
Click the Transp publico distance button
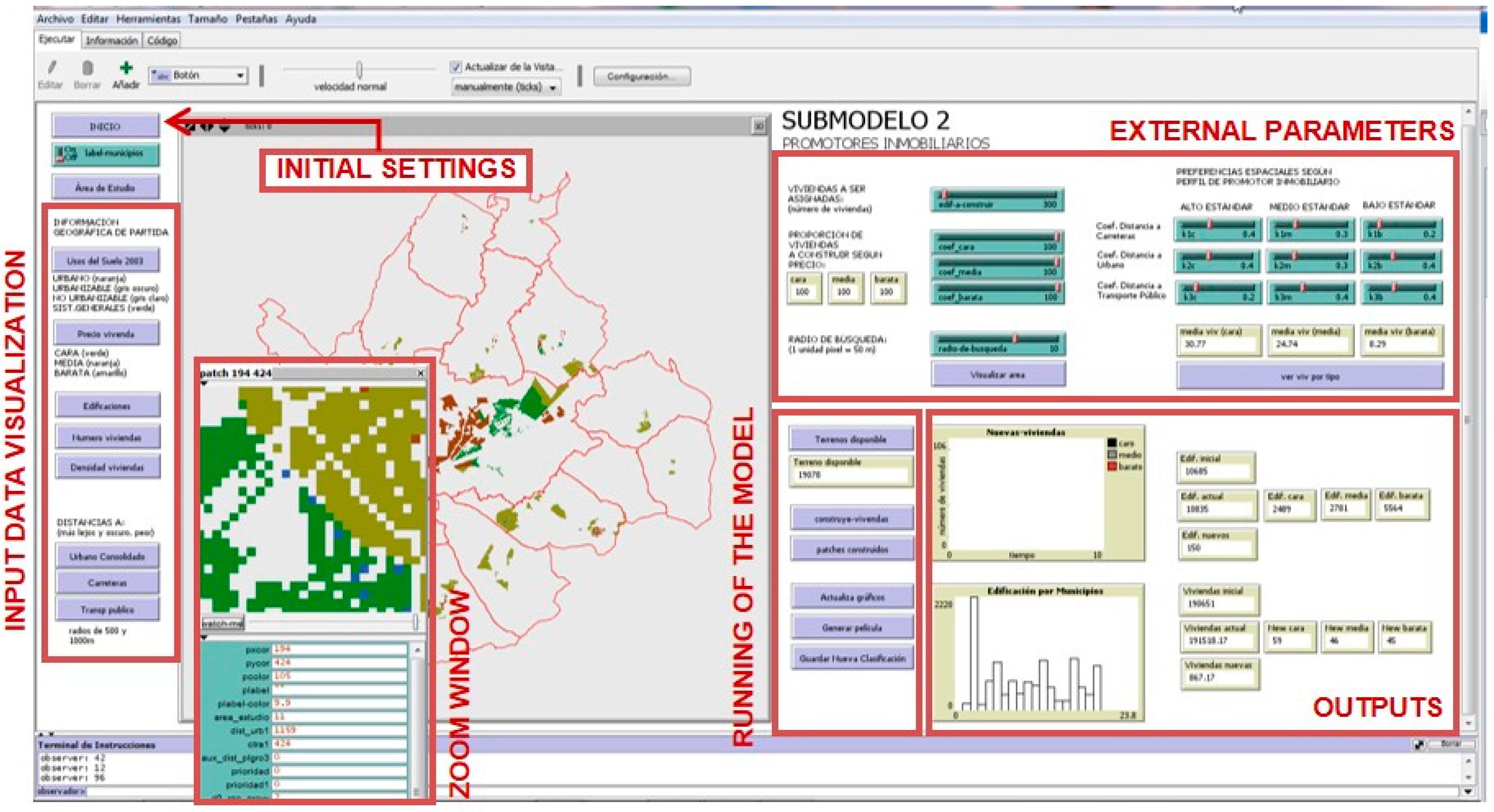[107, 609]
